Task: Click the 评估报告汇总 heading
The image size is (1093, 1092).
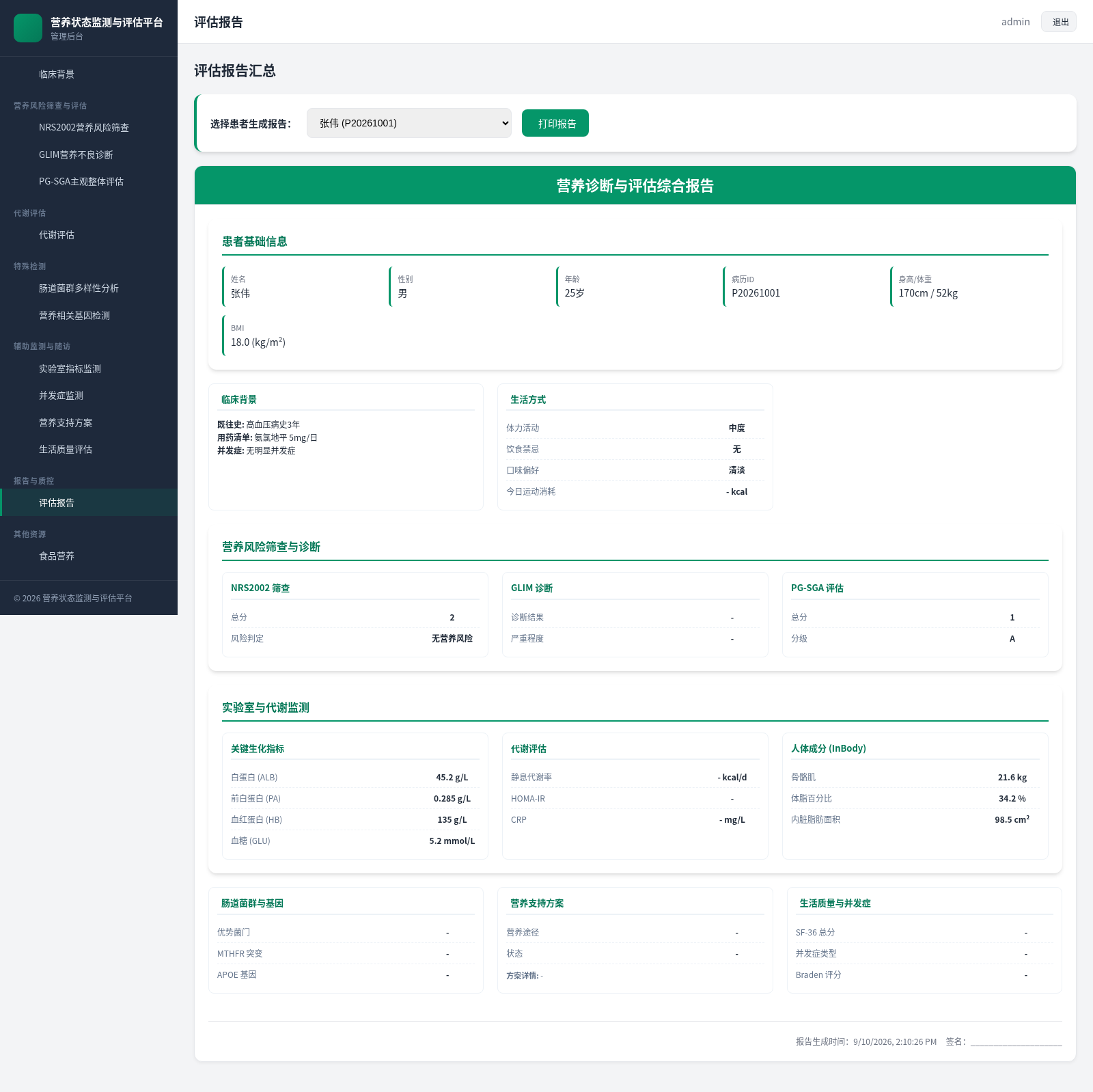Action: coord(235,70)
